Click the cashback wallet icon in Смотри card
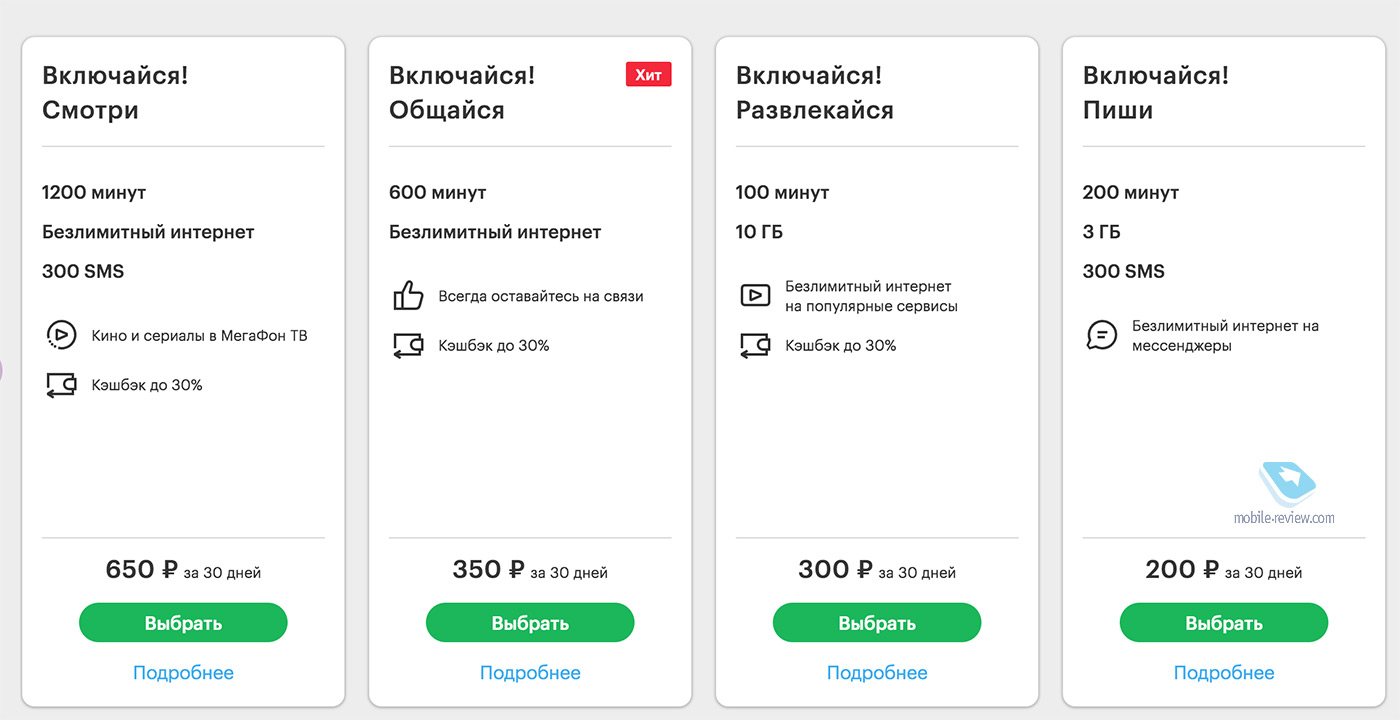The height and width of the screenshot is (720, 1400). point(61,385)
